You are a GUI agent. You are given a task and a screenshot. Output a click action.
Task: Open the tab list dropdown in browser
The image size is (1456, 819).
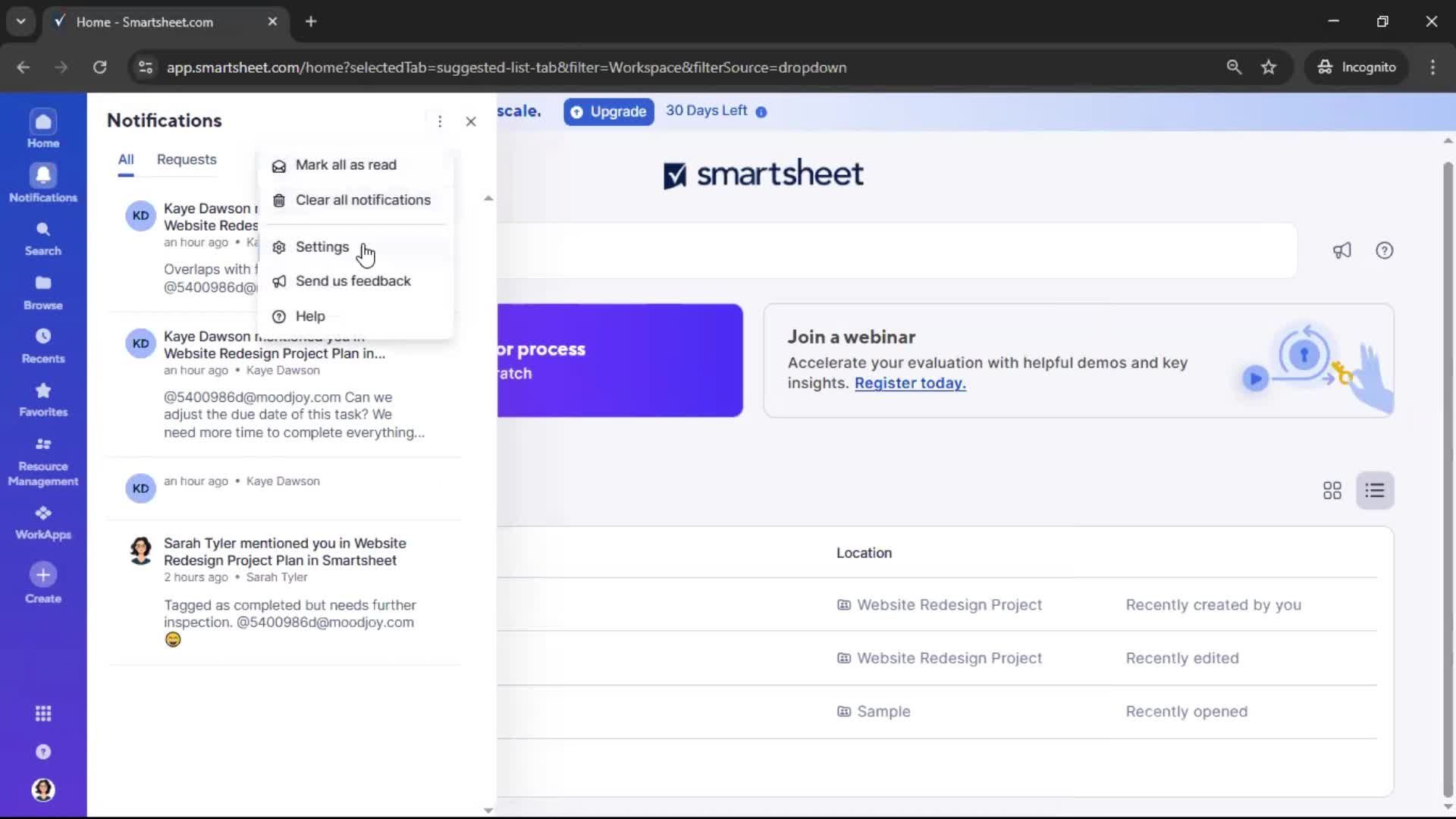[20, 21]
